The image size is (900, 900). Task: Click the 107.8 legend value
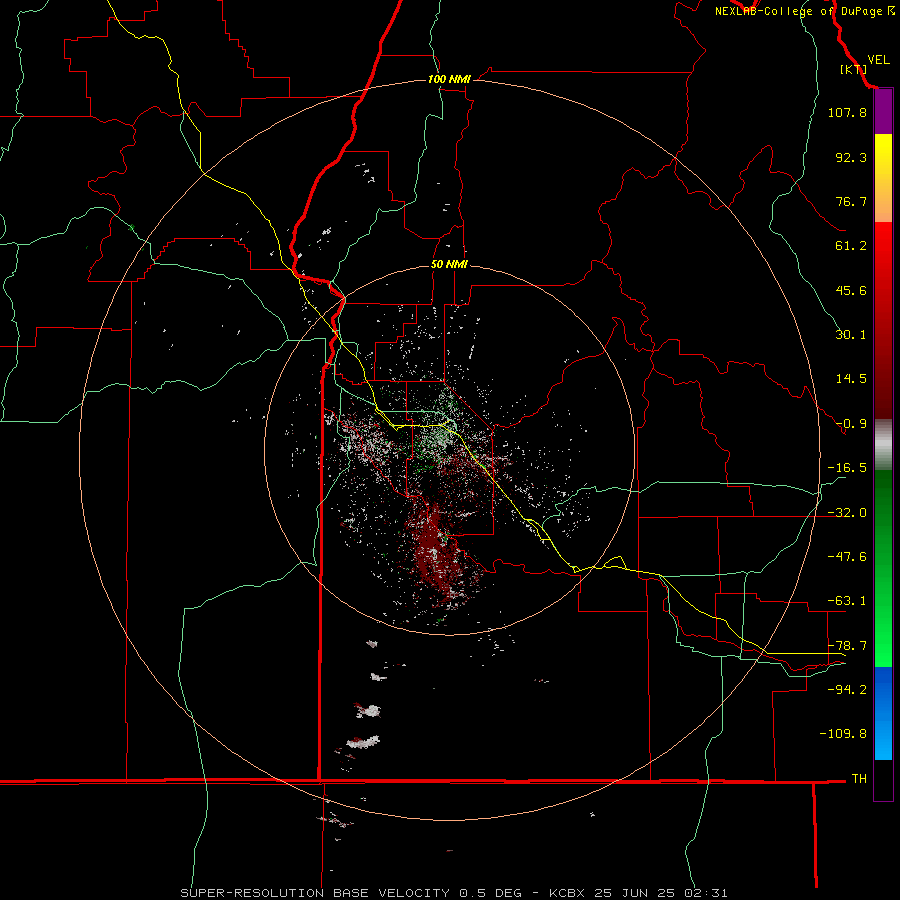click(x=847, y=112)
